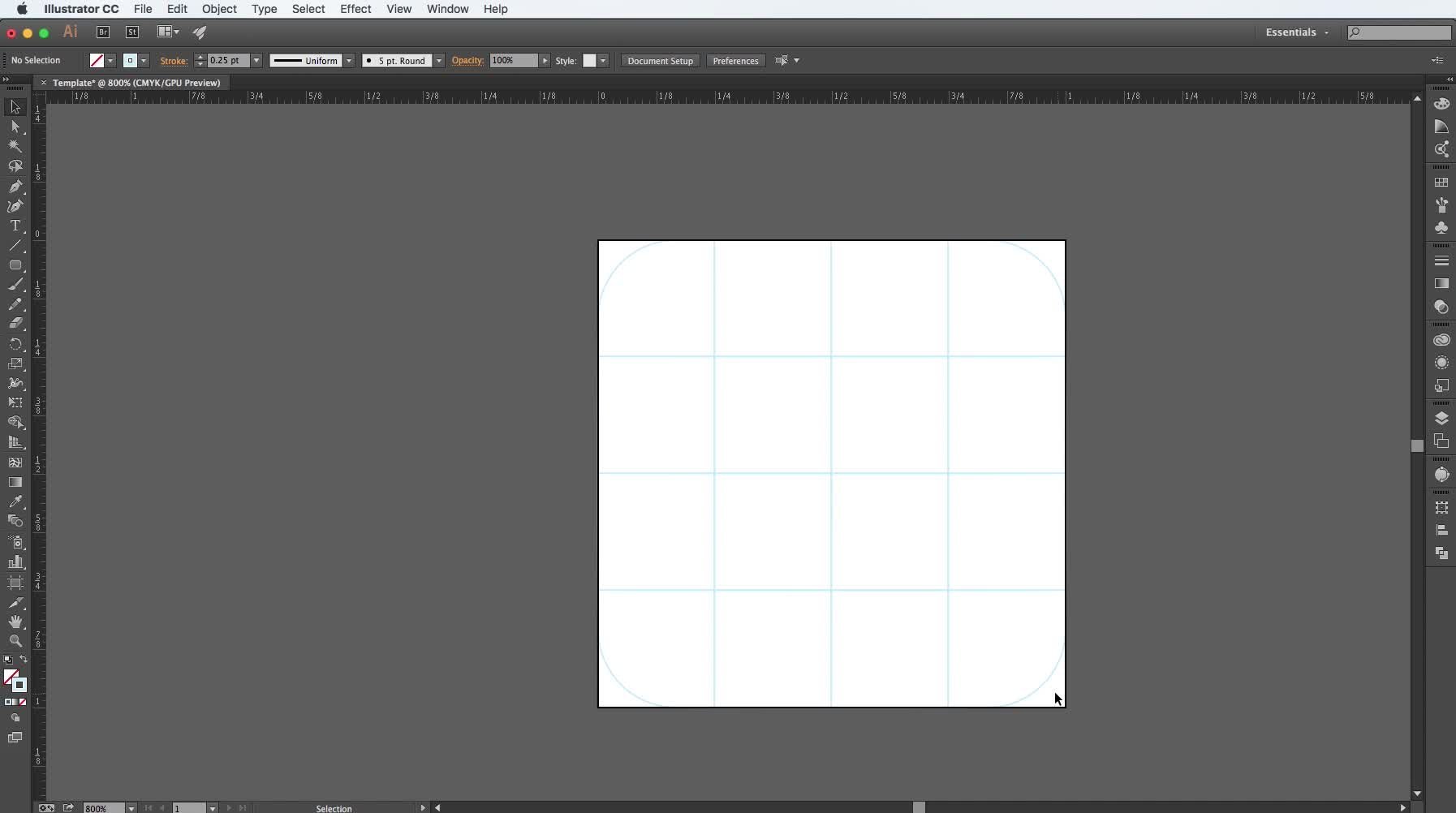The image size is (1456, 813).
Task: Open the Layers panel icon
Action: point(1441,419)
